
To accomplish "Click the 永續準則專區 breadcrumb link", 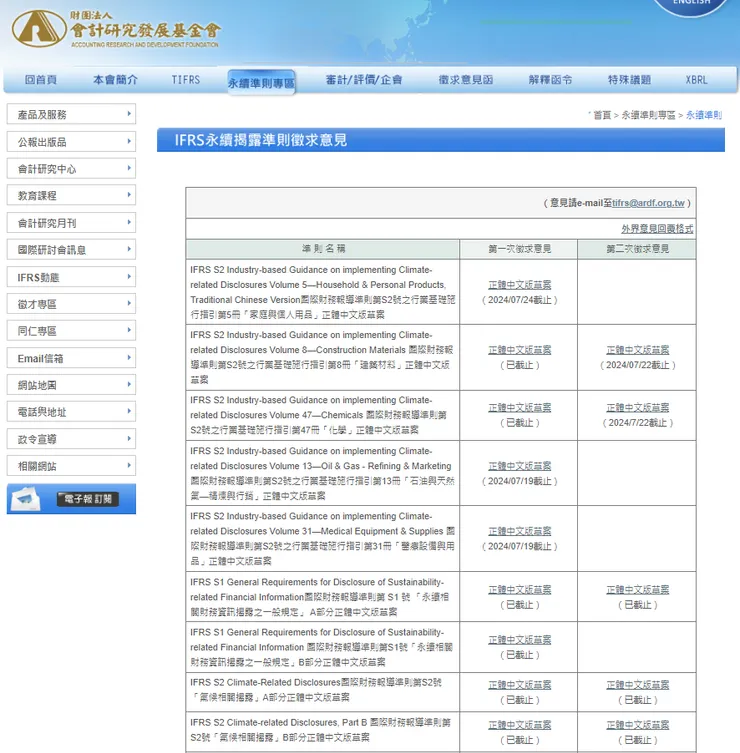I will (x=648, y=115).
